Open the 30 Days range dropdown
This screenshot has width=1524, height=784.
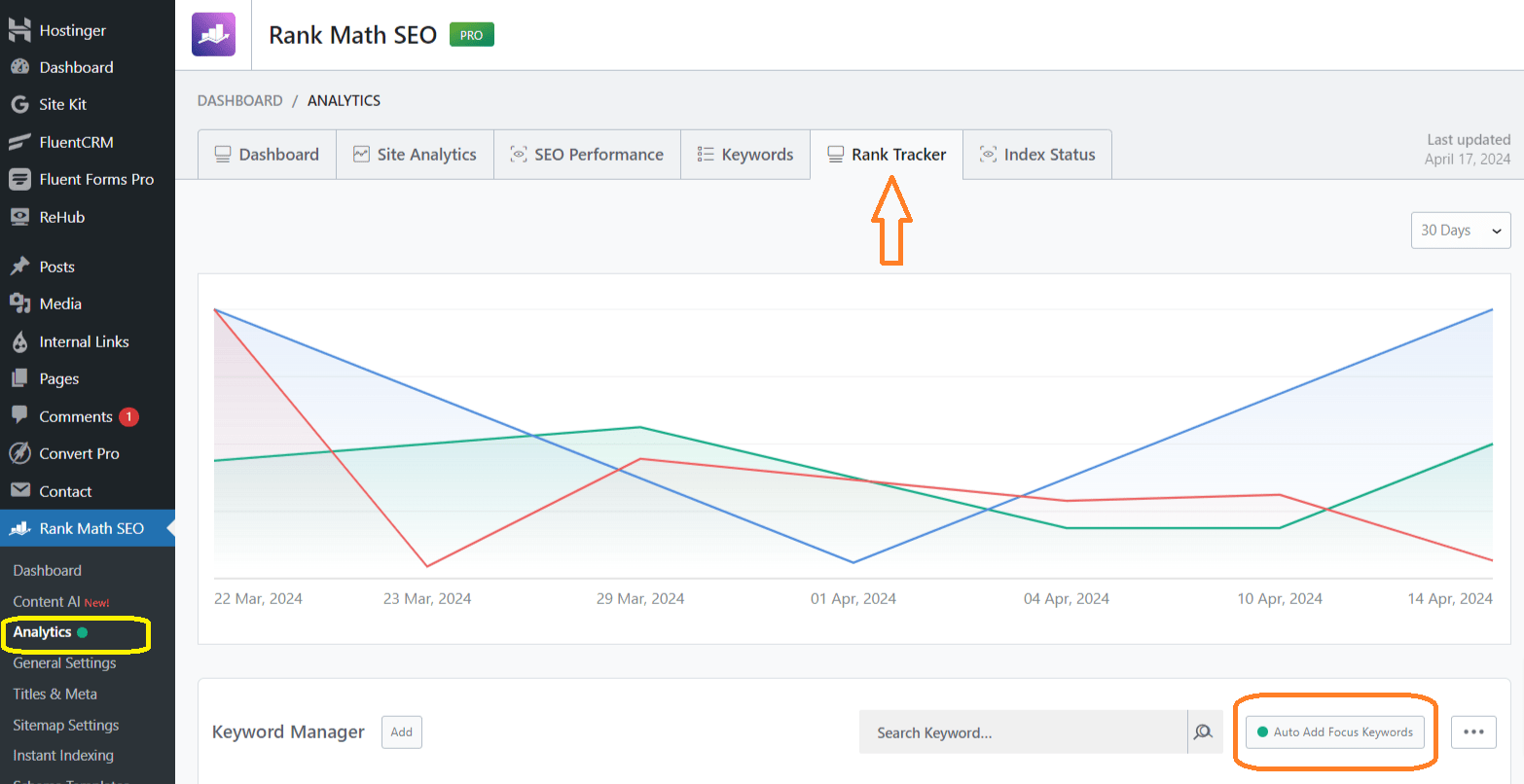(x=1461, y=231)
